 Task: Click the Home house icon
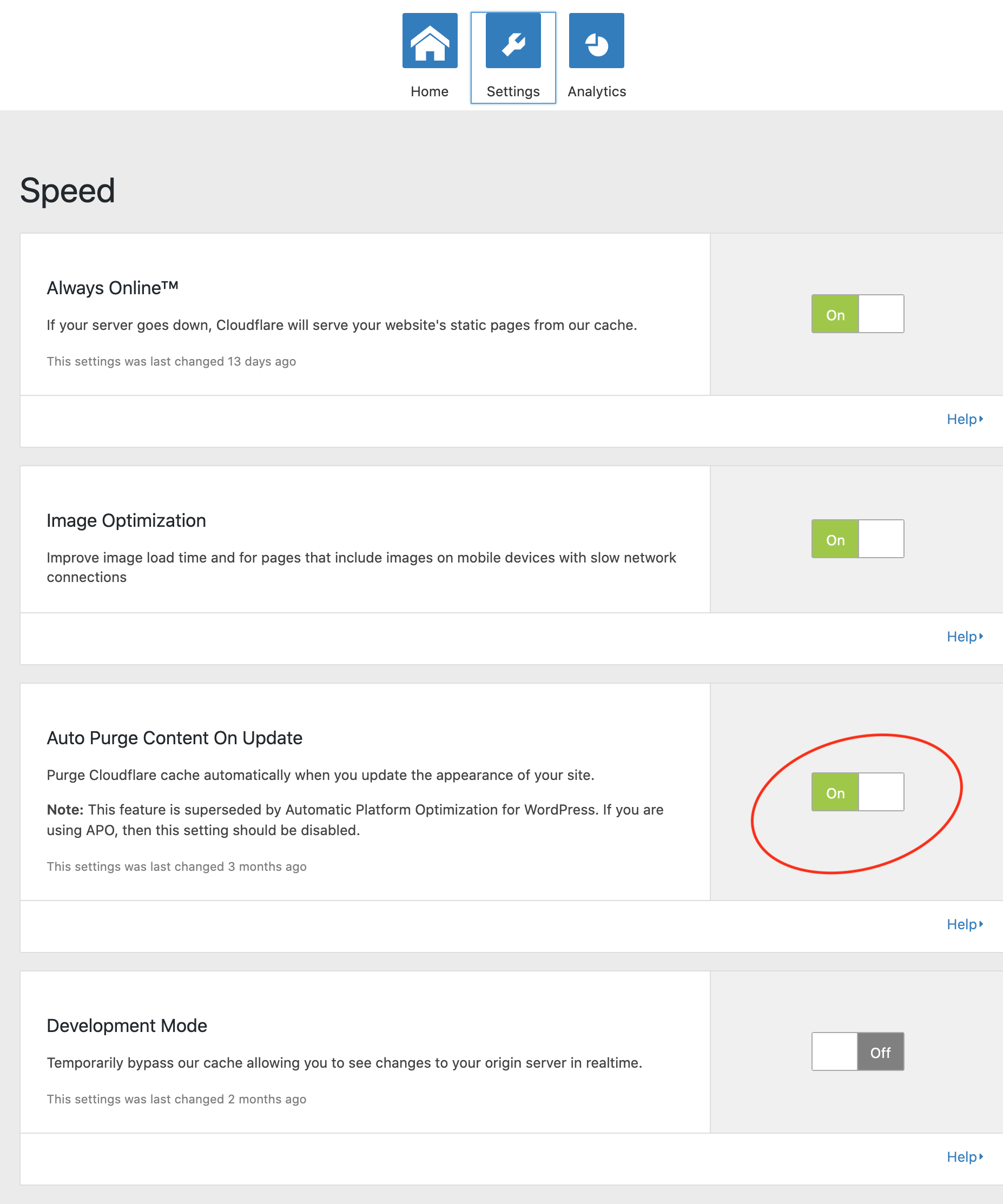(x=430, y=41)
